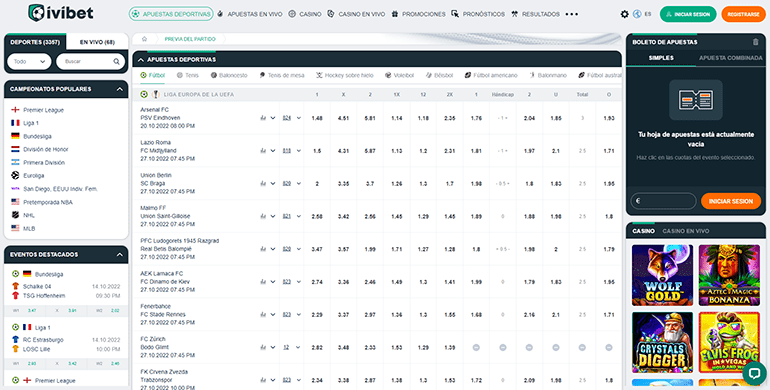
Task: Click the Promociones gift icon
Action: 395,14
